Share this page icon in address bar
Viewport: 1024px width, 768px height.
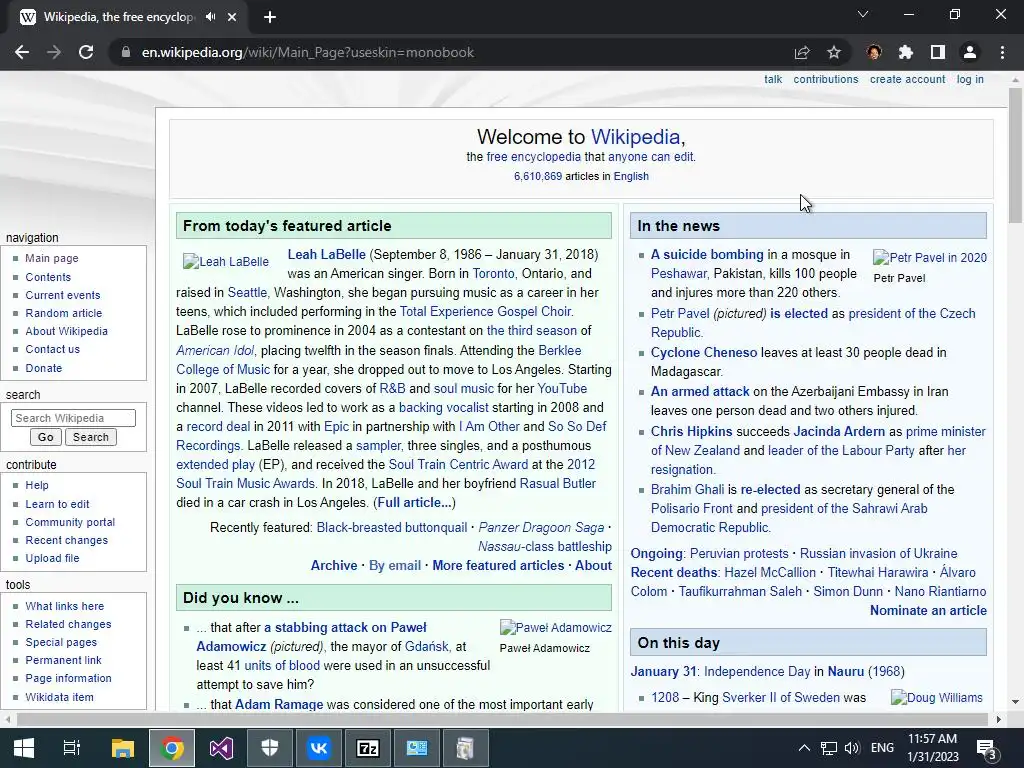click(802, 52)
